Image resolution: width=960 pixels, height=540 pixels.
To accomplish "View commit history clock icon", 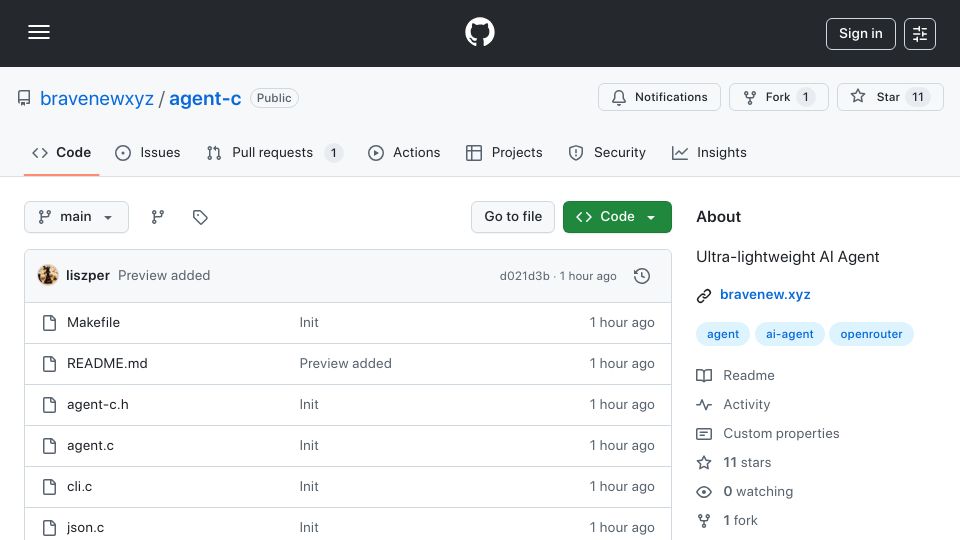I will click(x=642, y=276).
